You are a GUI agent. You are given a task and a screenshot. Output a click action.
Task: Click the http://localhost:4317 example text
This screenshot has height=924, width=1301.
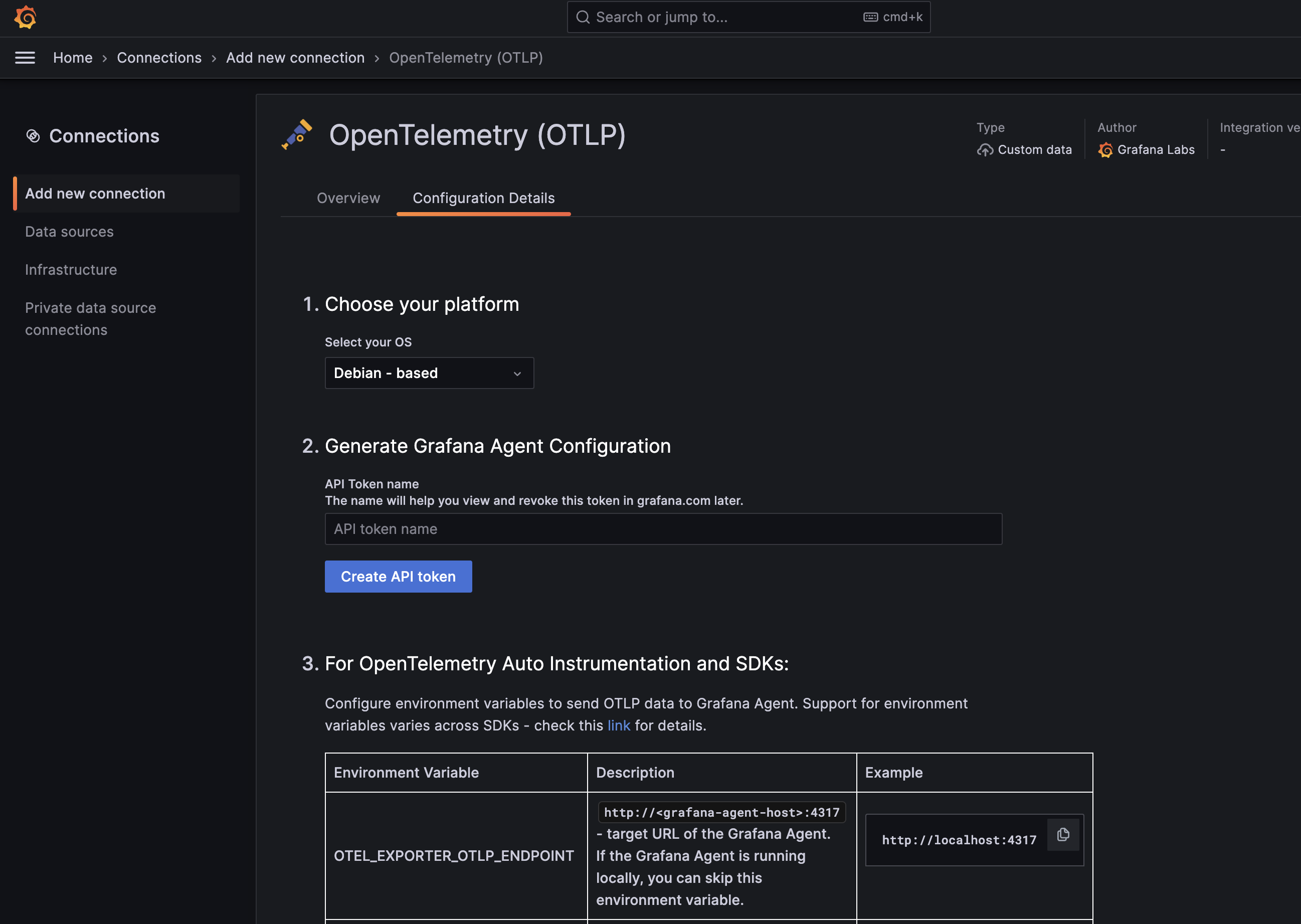pos(959,840)
